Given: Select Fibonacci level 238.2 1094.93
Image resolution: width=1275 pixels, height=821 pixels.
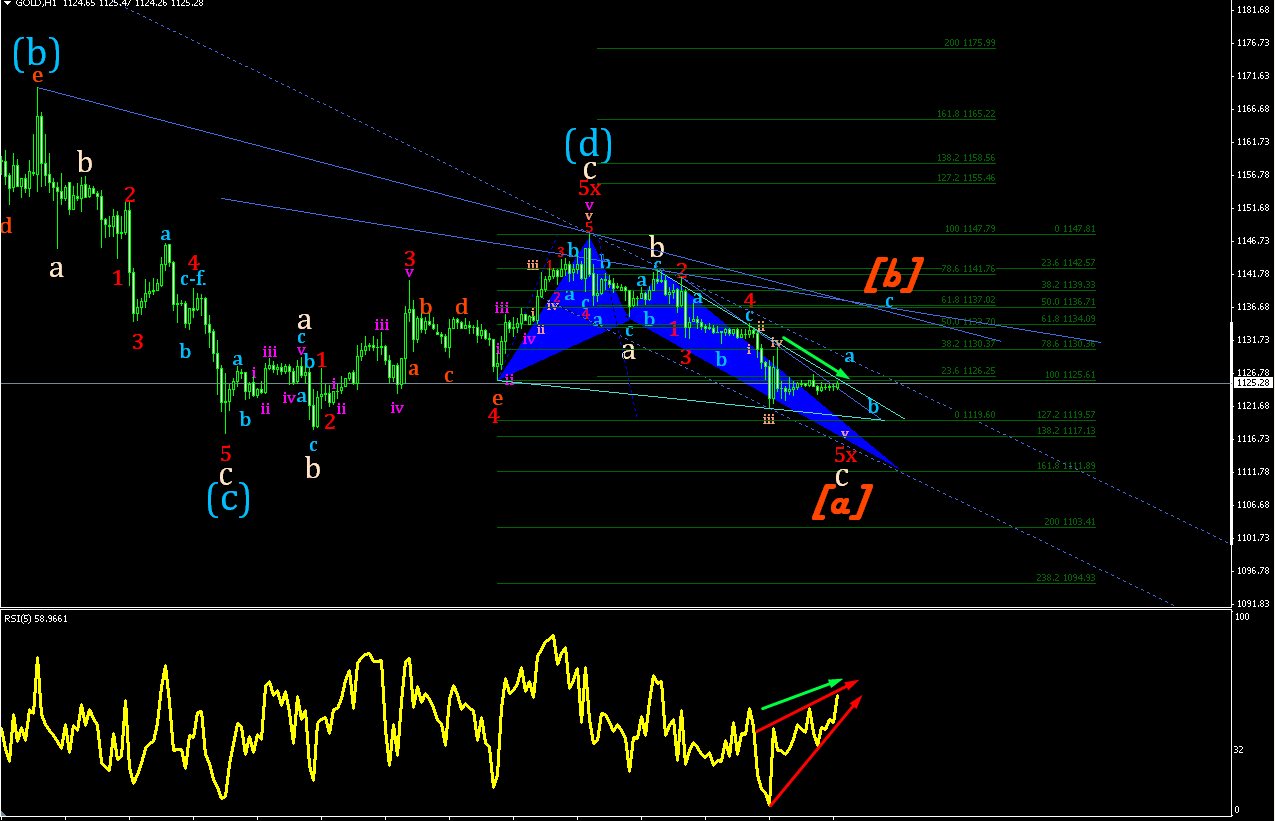Looking at the screenshot, I should 1068,578.
